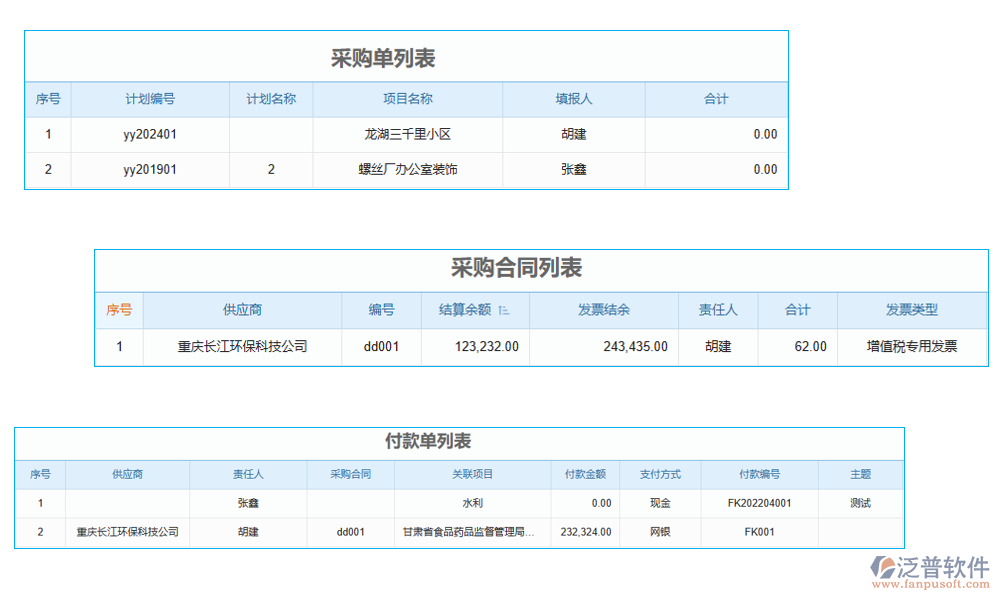Click 胡建 in the 采购合同列表 row
Screen dimensions: 1000x600
(718, 347)
